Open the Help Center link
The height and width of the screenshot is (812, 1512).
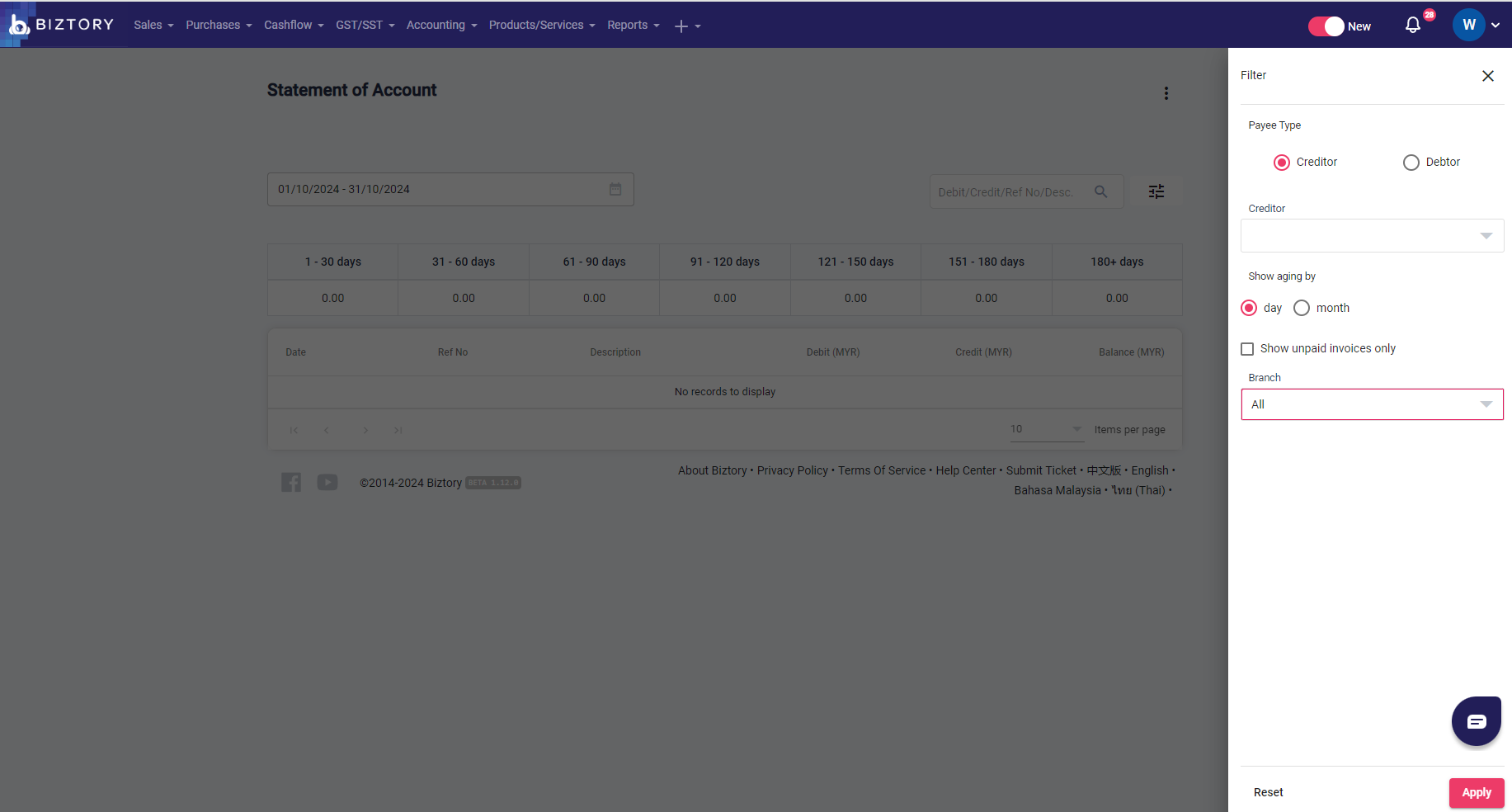coord(966,470)
